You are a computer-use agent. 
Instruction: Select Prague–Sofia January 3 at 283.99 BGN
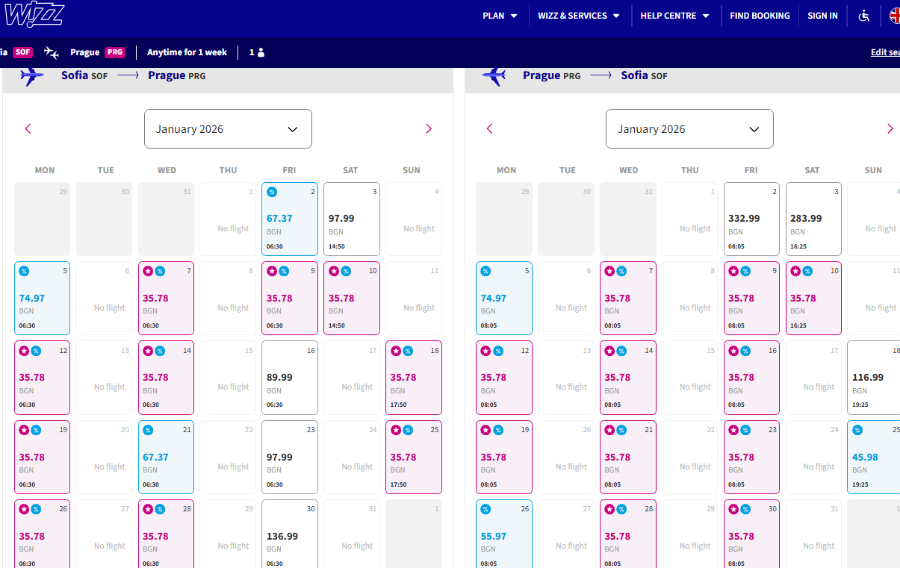[x=813, y=219]
